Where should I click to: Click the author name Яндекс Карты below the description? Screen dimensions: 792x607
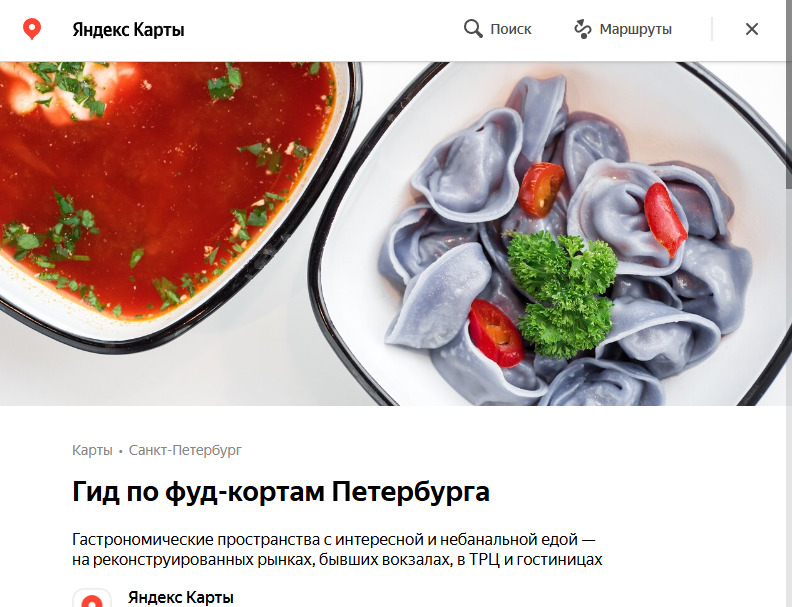pyautogui.click(x=181, y=597)
